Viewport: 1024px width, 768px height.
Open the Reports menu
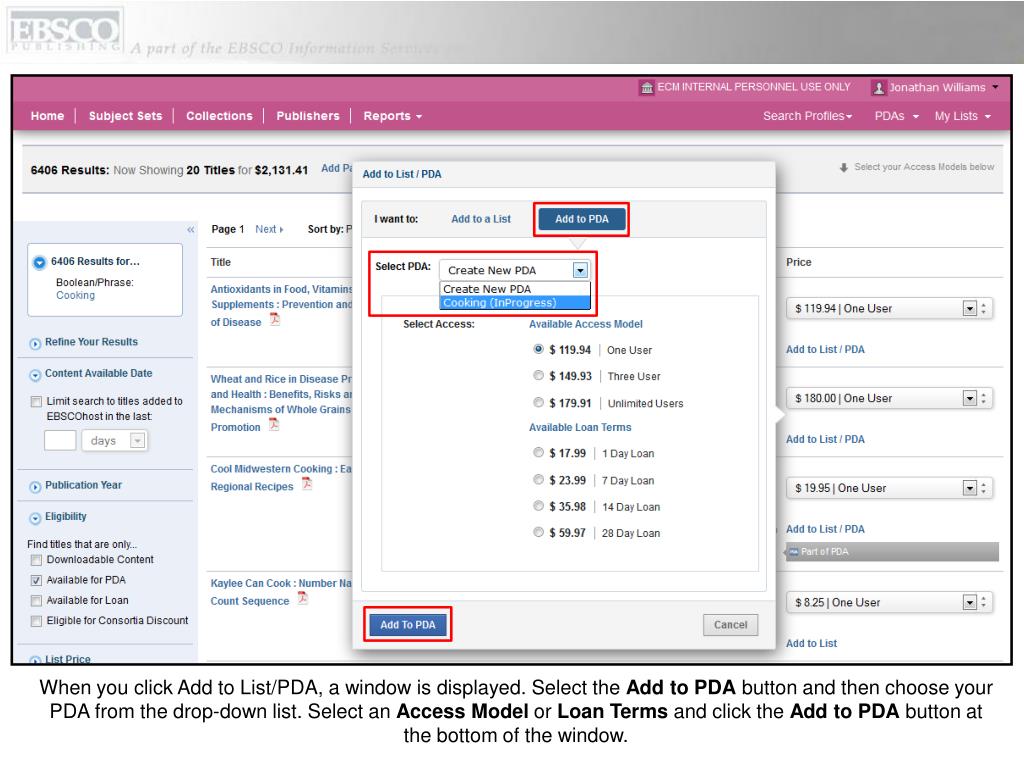[392, 116]
